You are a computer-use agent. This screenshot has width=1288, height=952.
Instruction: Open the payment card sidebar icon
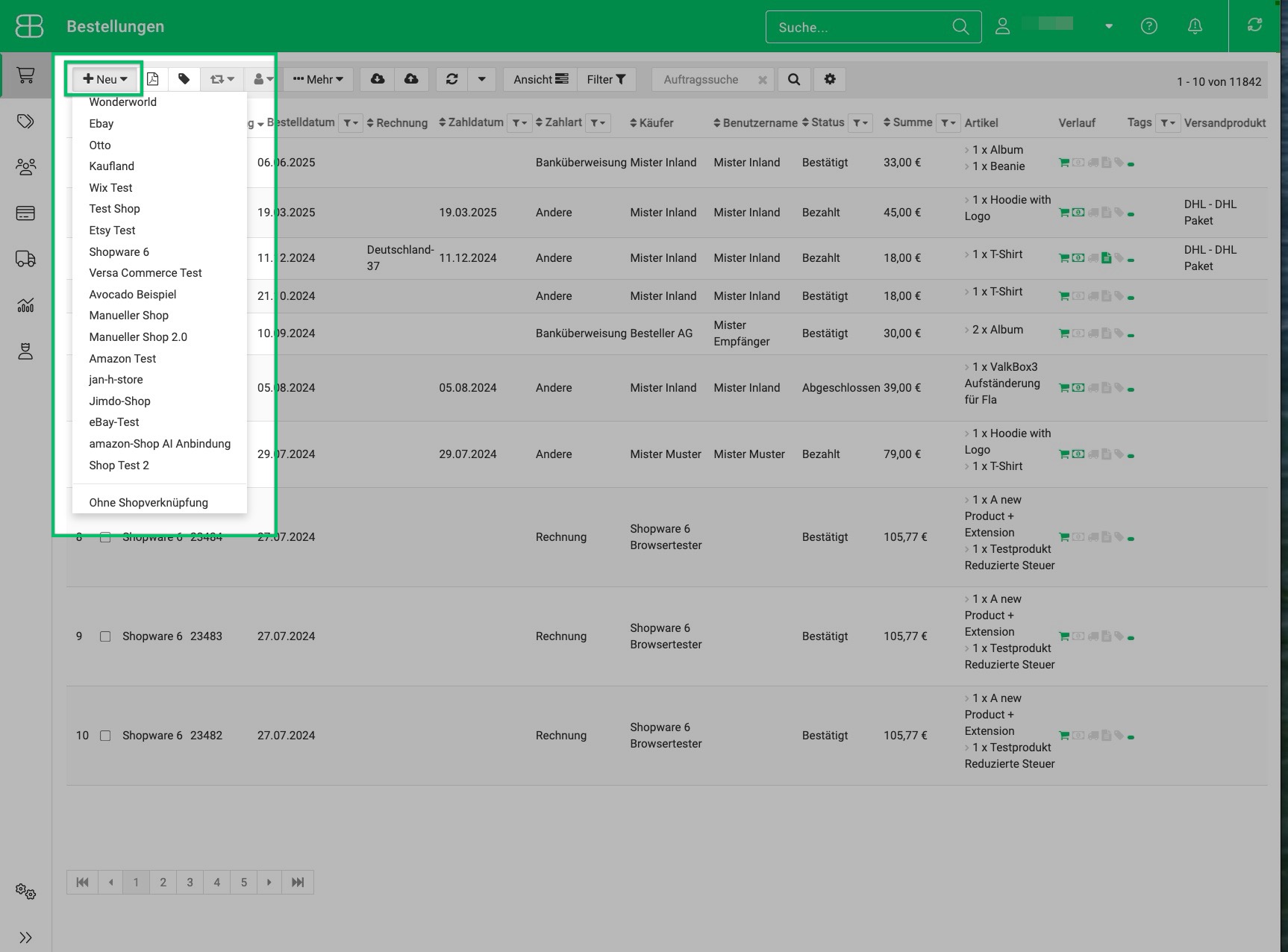[x=25, y=213]
